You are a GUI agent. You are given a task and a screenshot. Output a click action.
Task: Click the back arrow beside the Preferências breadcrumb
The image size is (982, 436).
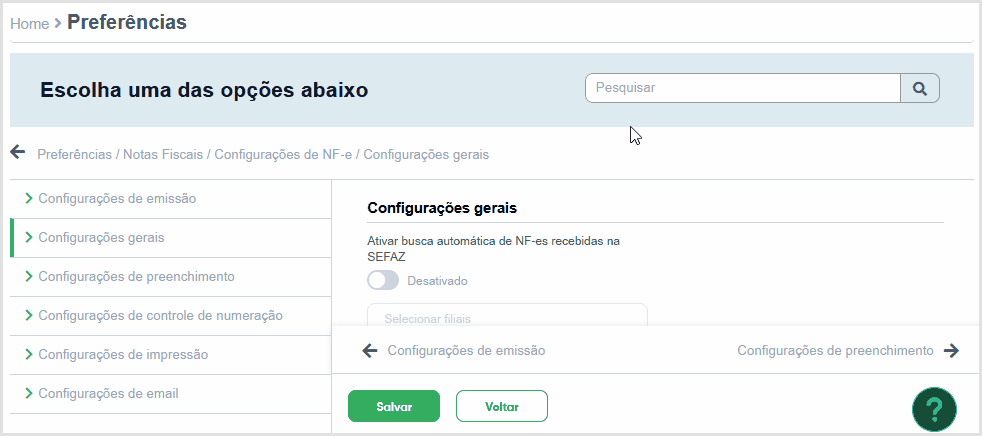click(18, 152)
